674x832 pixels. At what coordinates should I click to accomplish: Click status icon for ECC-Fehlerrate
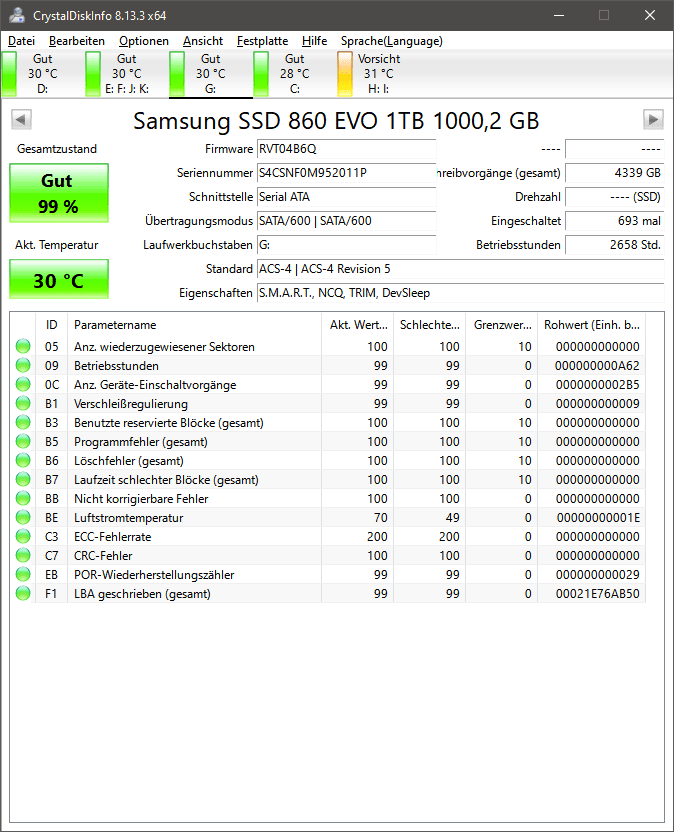(x=23, y=536)
